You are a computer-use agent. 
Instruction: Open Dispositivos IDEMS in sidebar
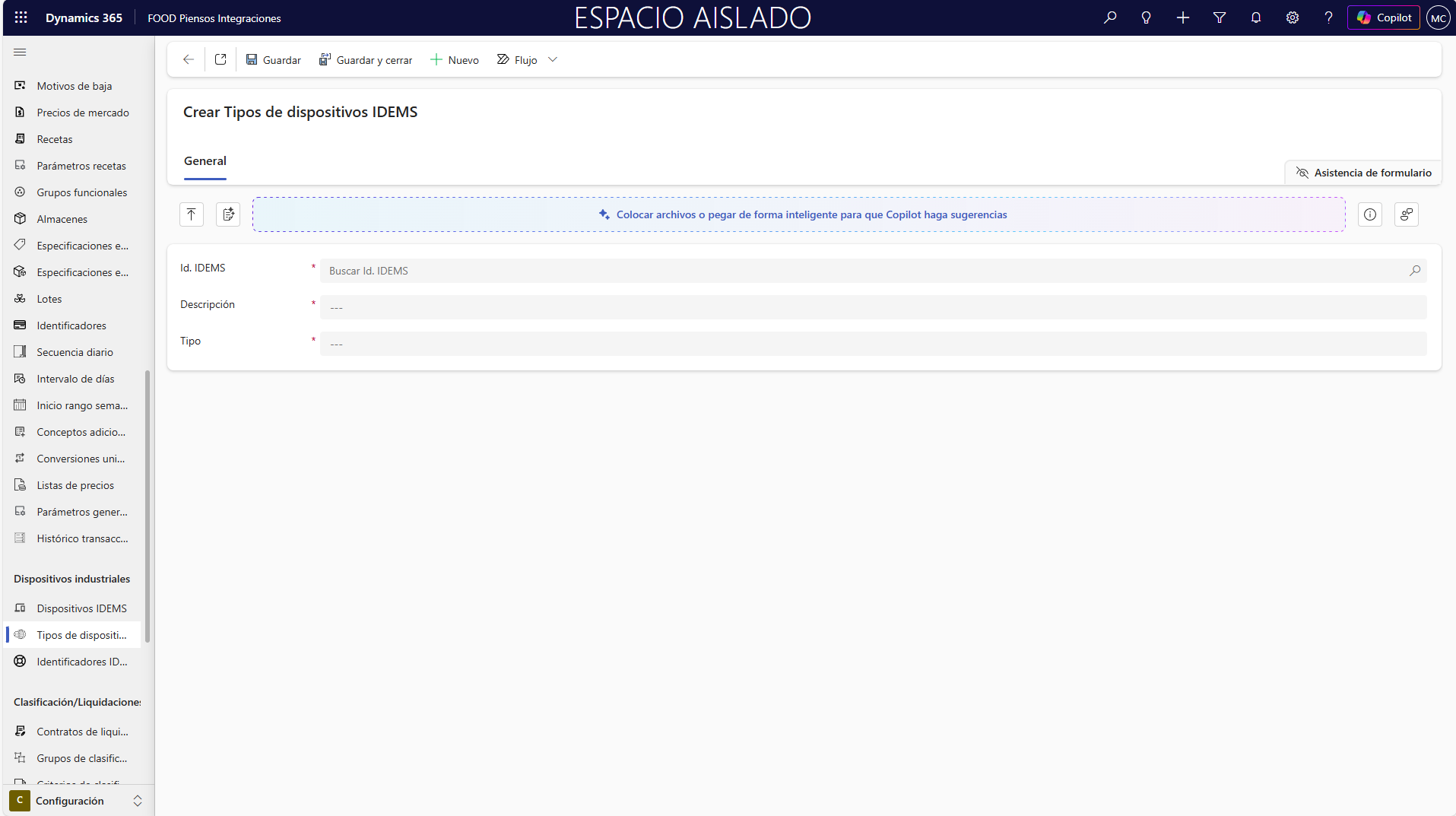81,608
